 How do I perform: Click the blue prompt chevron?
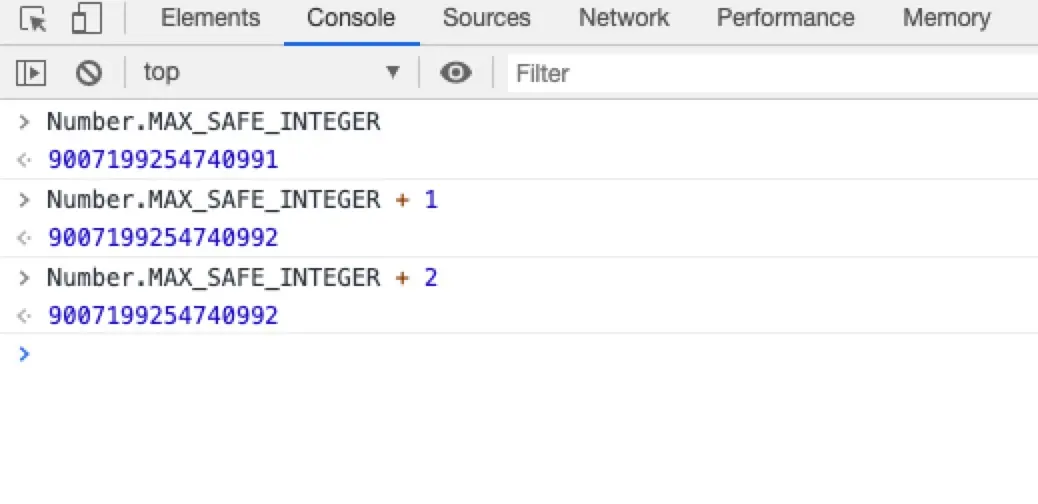click(x=24, y=354)
